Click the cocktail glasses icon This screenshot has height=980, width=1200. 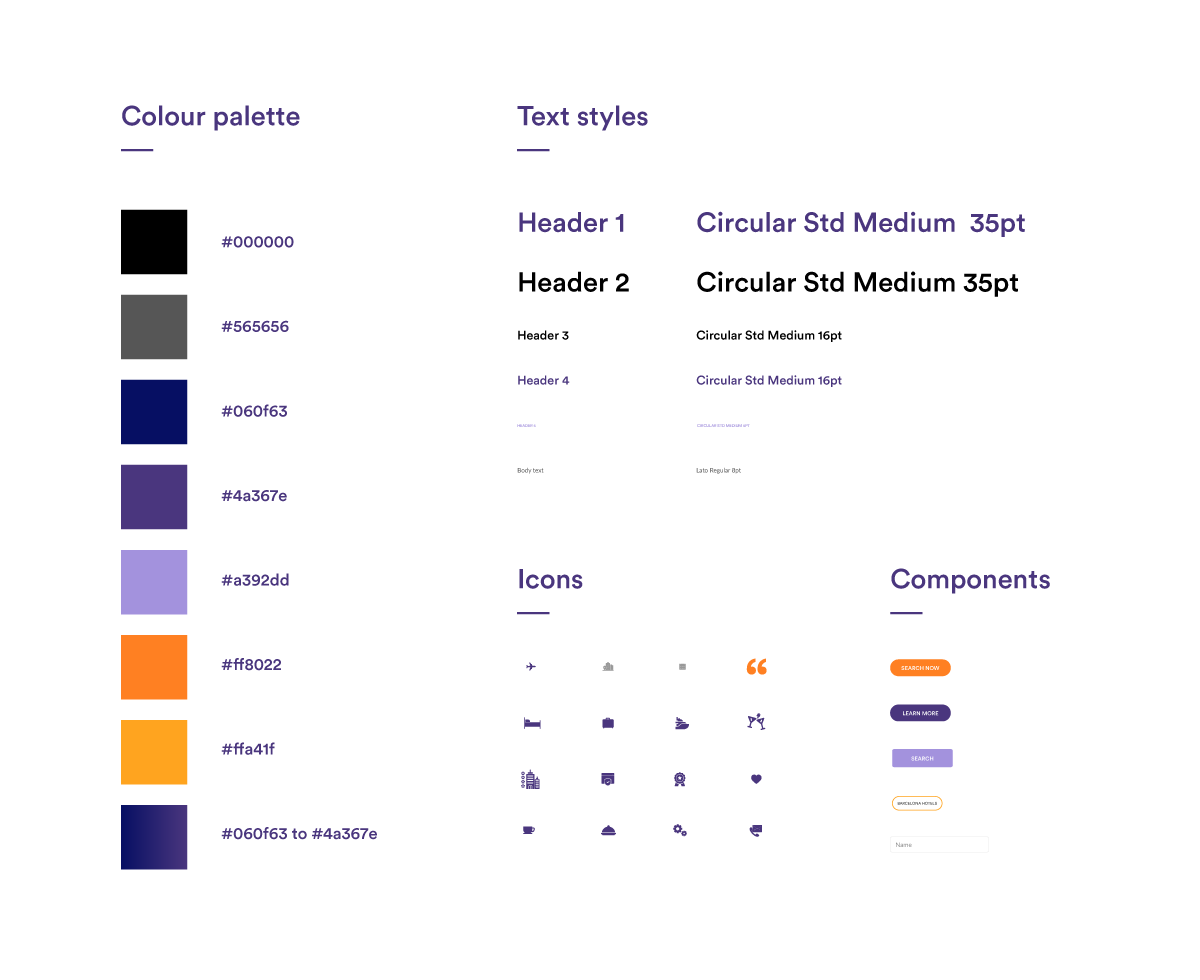(756, 722)
